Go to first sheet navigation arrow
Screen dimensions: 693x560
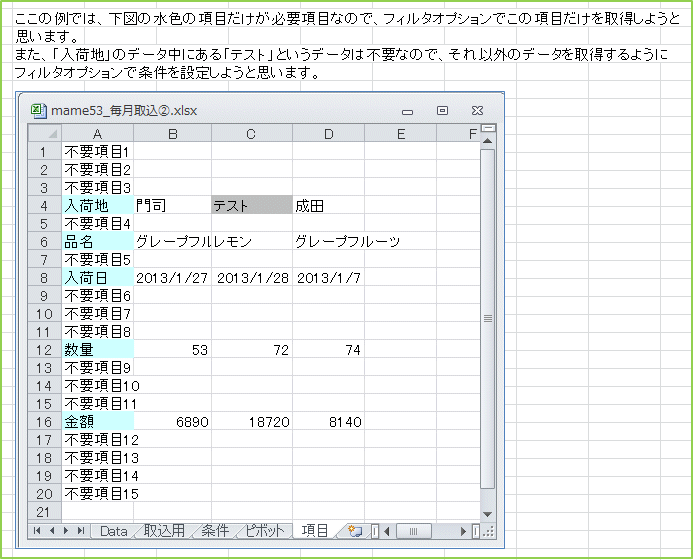pyautogui.click(x=37, y=530)
